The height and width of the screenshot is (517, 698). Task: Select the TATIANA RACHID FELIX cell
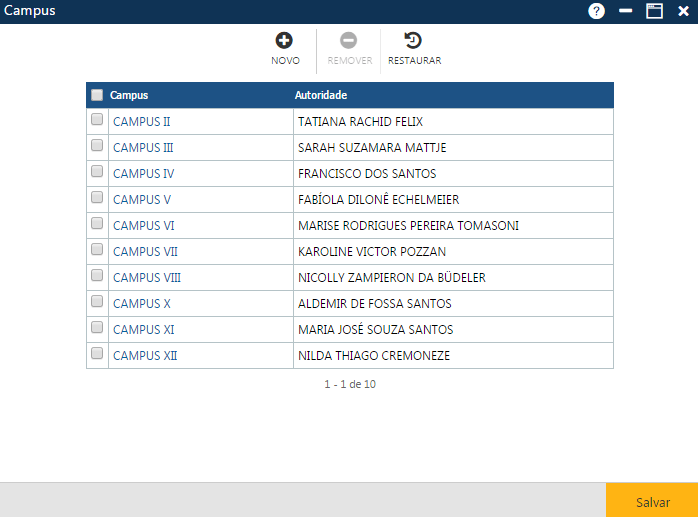[x=360, y=121]
